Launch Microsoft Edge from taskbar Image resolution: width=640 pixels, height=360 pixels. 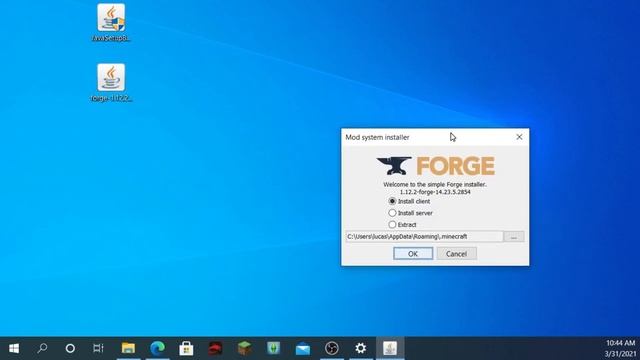tap(158, 348)
